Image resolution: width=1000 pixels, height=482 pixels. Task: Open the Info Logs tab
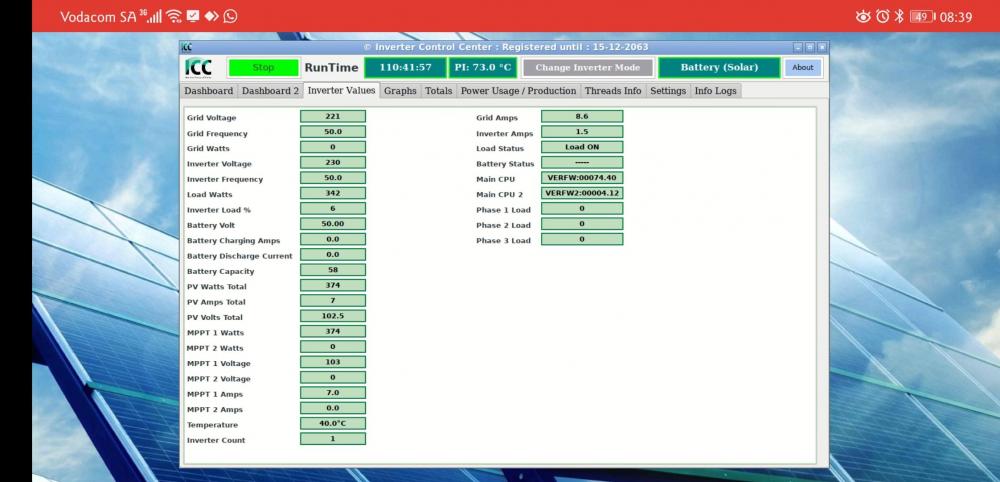point(716,91)
